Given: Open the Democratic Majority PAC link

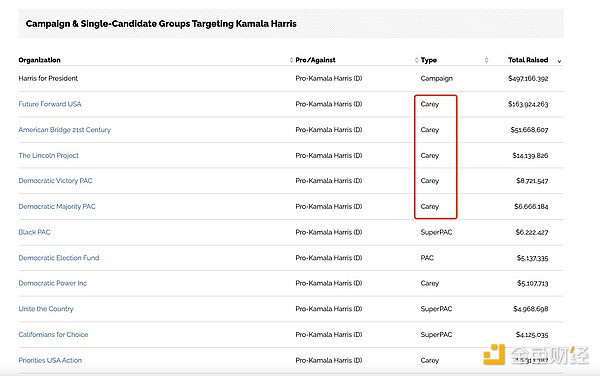Looking at the screenshot, I should (x=57, y=207).
